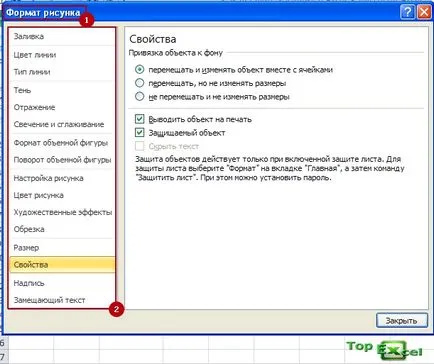Select Формат объемной фигуры
This screenshot has width=434, height=364.
[62, 143]
